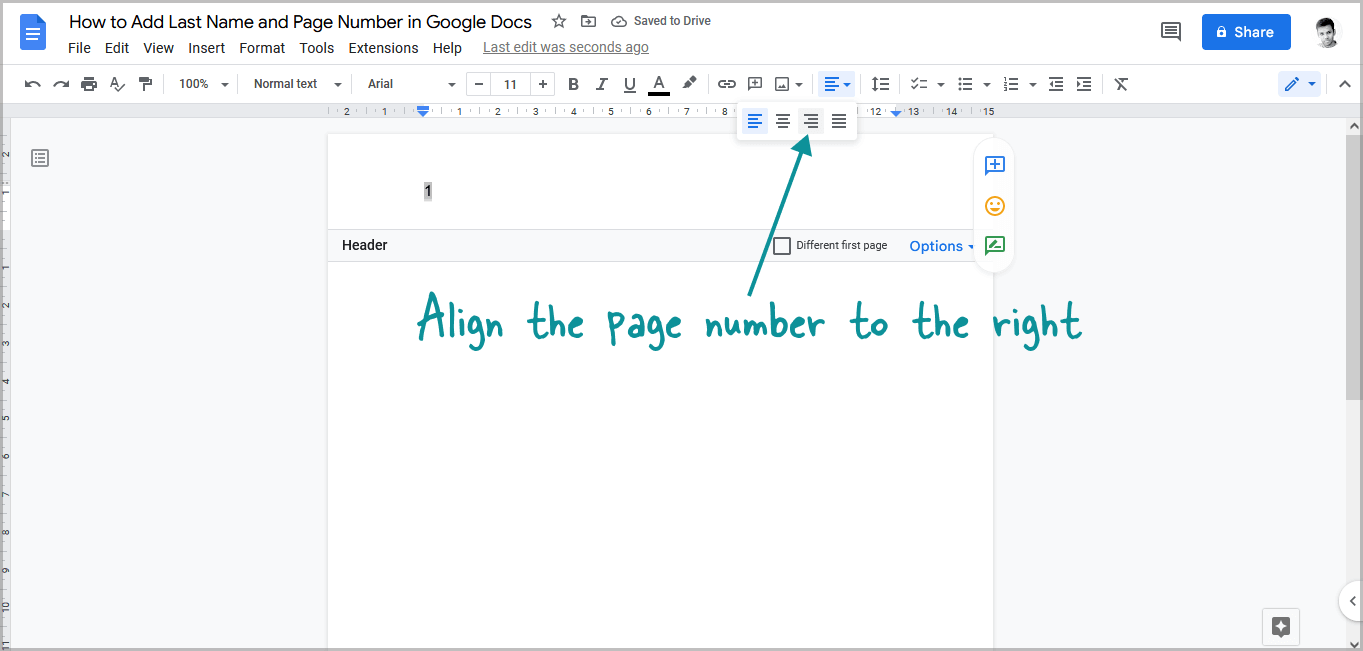
Task: Select the Undo icon
Action: point(32,84)
